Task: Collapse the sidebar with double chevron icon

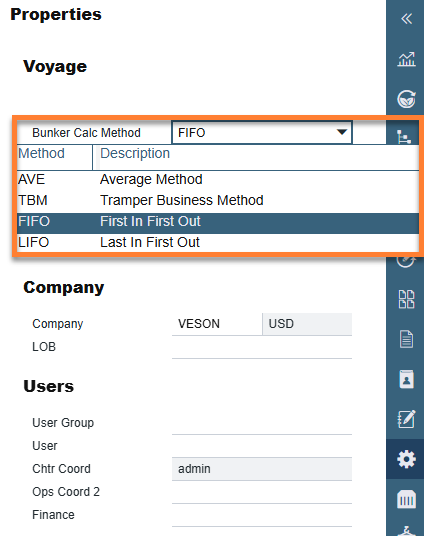Action: tap(407, 19)
